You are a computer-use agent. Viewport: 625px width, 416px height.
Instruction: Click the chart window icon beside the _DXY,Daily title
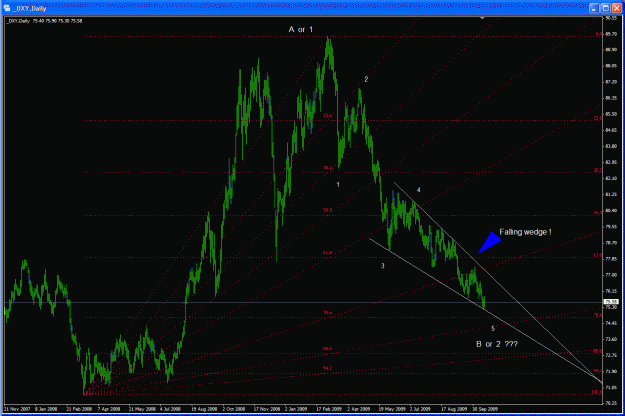tap(7, 8)
